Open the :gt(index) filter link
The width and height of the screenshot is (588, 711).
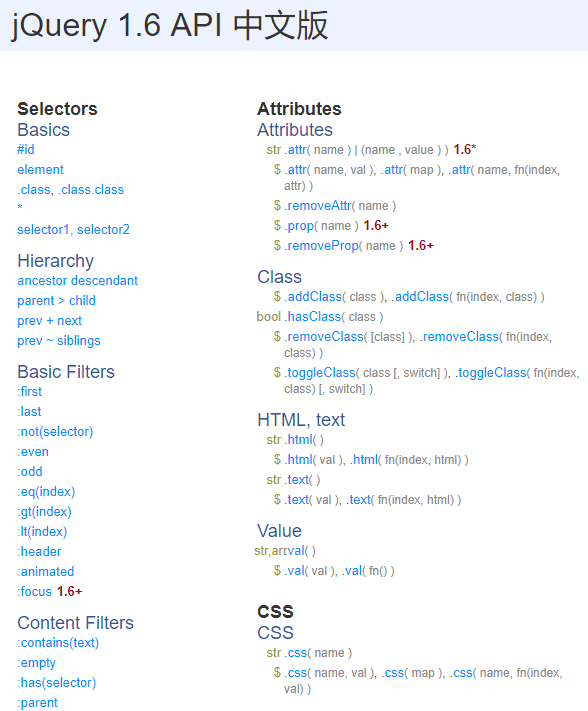click(x=44, y=511)
